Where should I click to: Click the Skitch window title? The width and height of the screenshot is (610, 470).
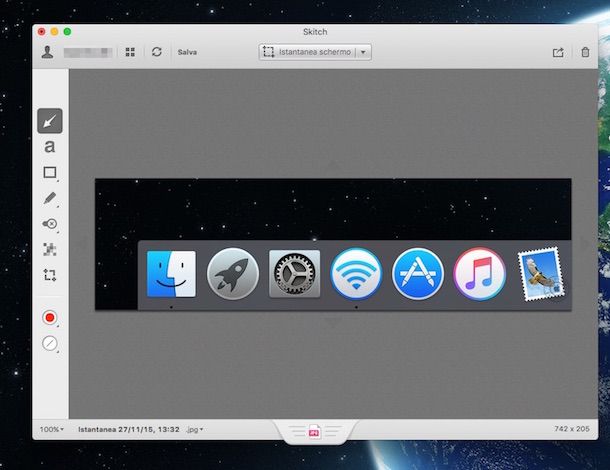315,32
